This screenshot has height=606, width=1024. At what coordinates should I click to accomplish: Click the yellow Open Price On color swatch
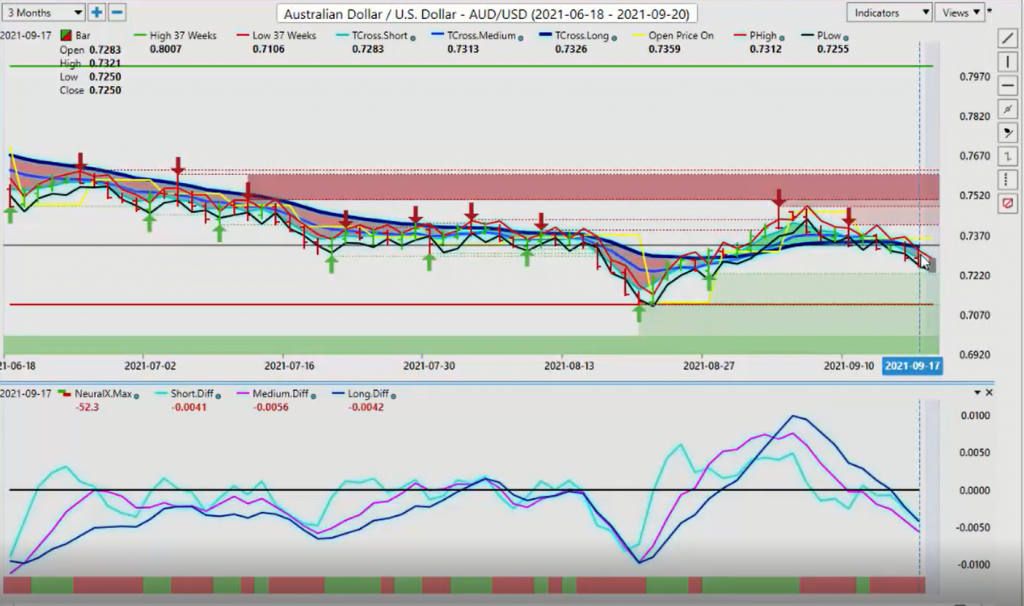[x=637, y=35]
